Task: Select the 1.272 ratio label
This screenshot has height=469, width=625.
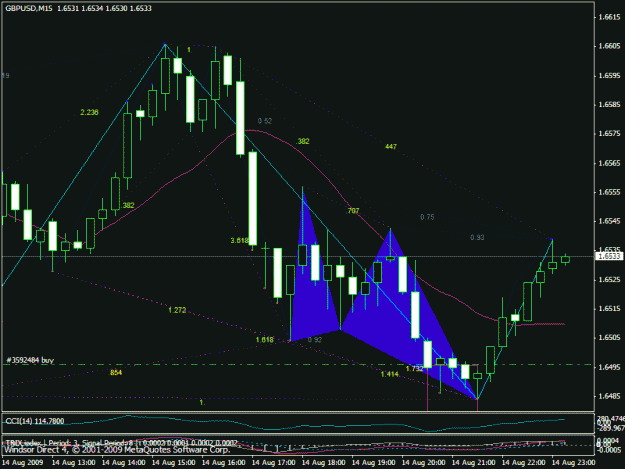Action: pyautogui.click(x=177, y=310)
